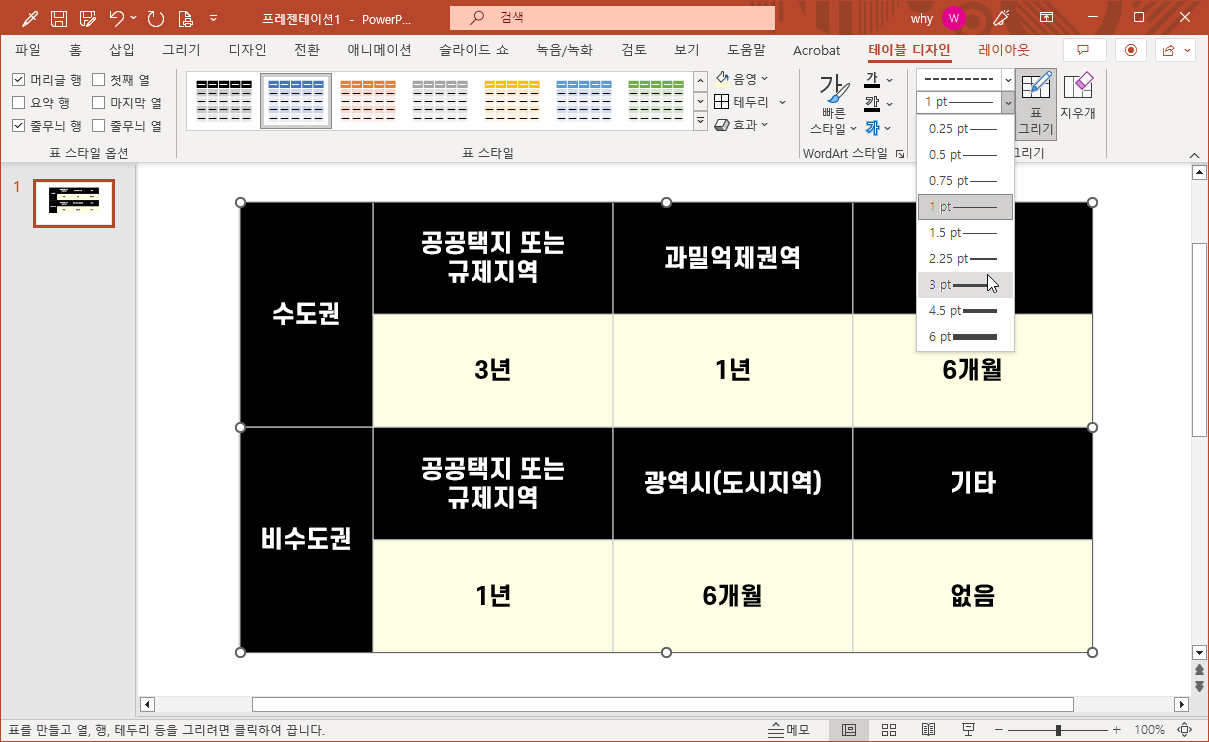The height and width of the screenshot is (742, 1209).
Task: Choose 0.5 pt pen weight
Action: pos(965,155)
